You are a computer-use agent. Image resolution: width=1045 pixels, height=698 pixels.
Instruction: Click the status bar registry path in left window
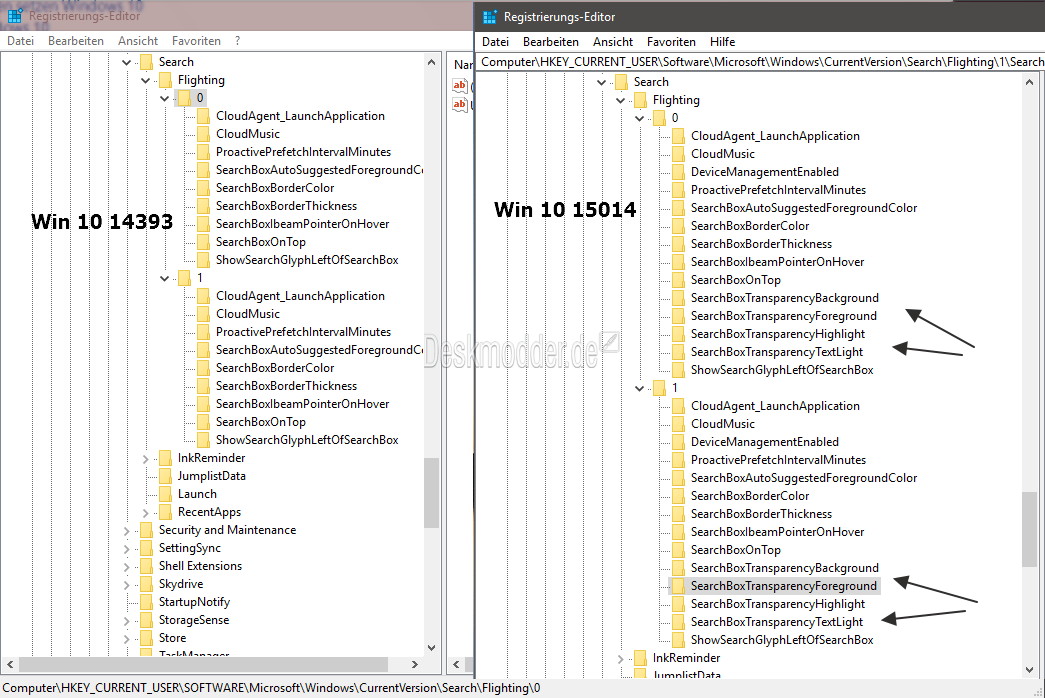point(271,688)
